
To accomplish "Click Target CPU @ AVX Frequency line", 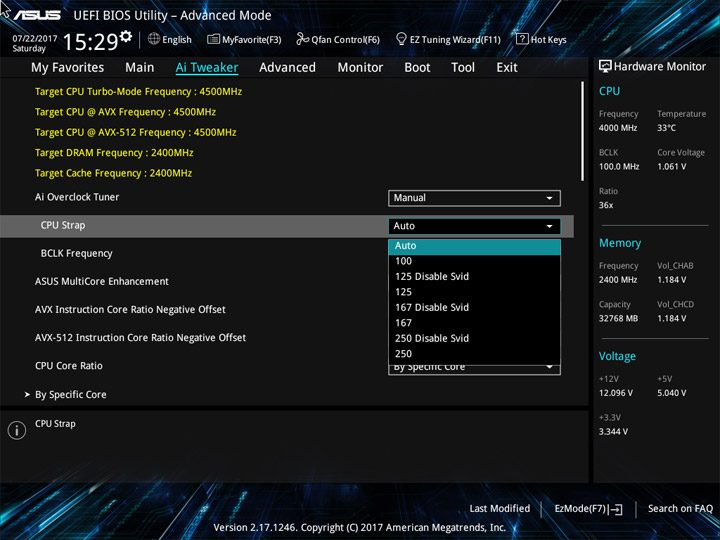I will pyautogui.click(x=125, y=112).
